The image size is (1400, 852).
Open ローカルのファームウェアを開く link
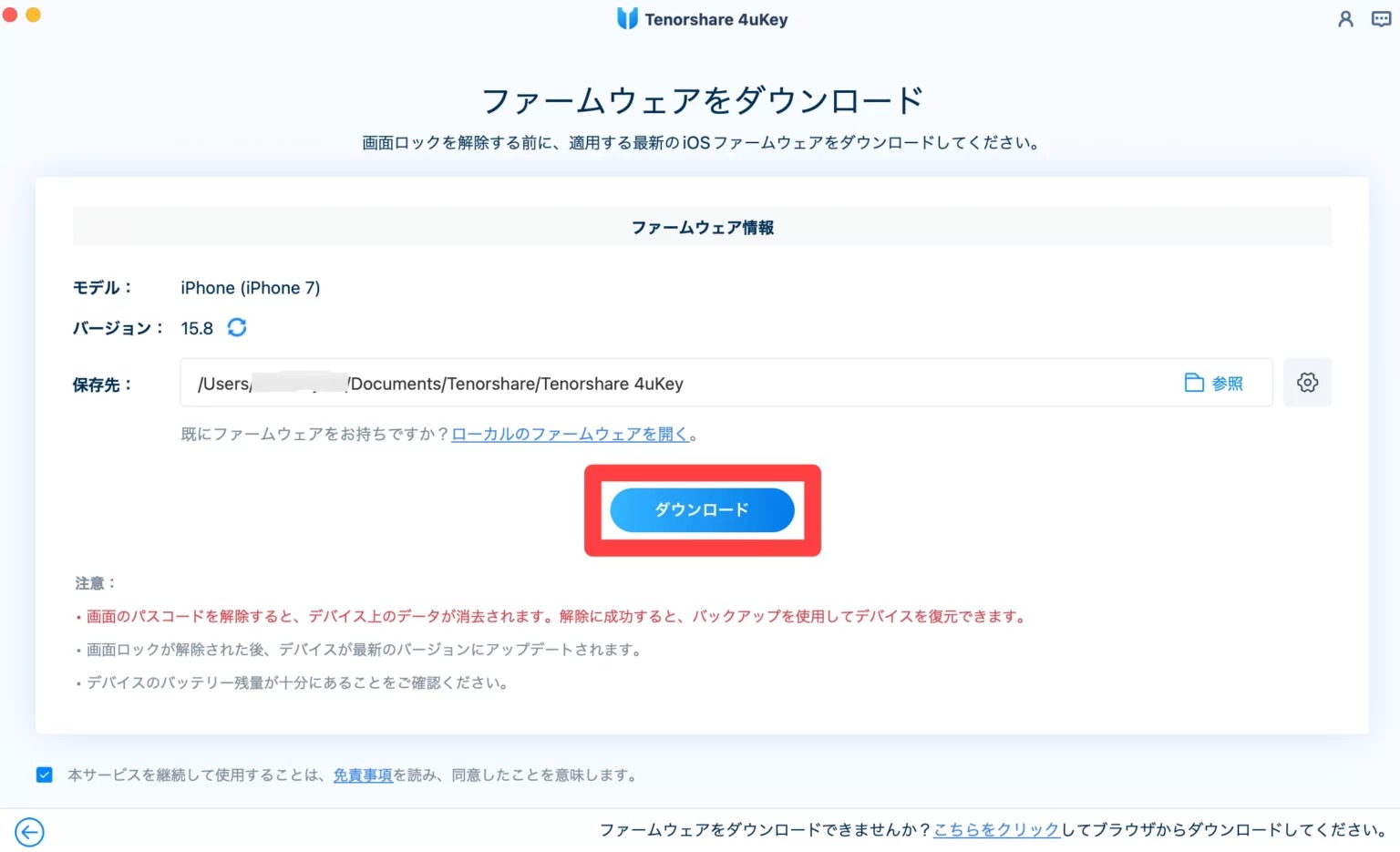pyautogui.click(x=570, y=435)
